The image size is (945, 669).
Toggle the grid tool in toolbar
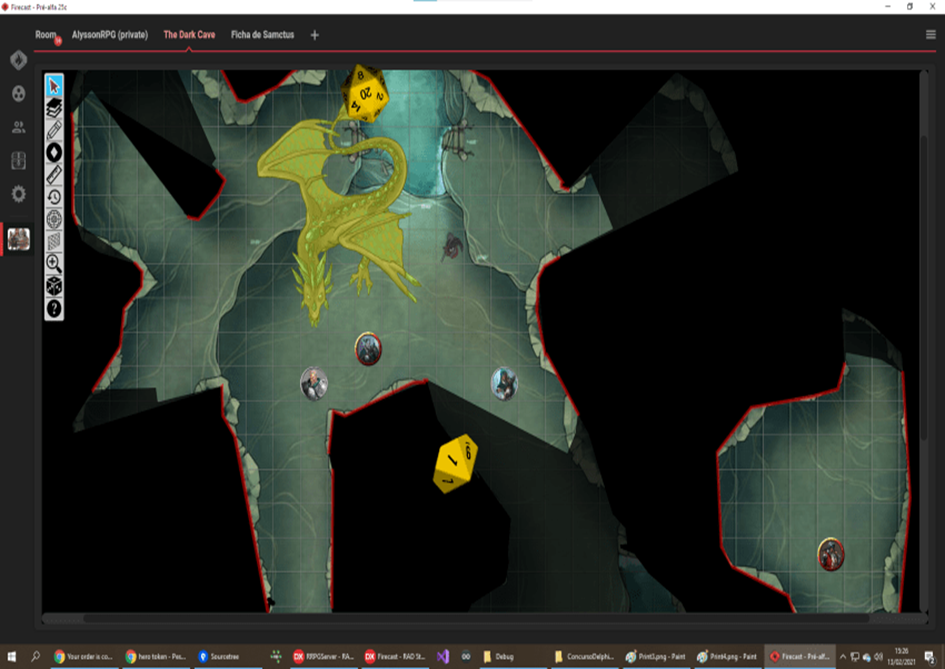(x=54, y=241)
